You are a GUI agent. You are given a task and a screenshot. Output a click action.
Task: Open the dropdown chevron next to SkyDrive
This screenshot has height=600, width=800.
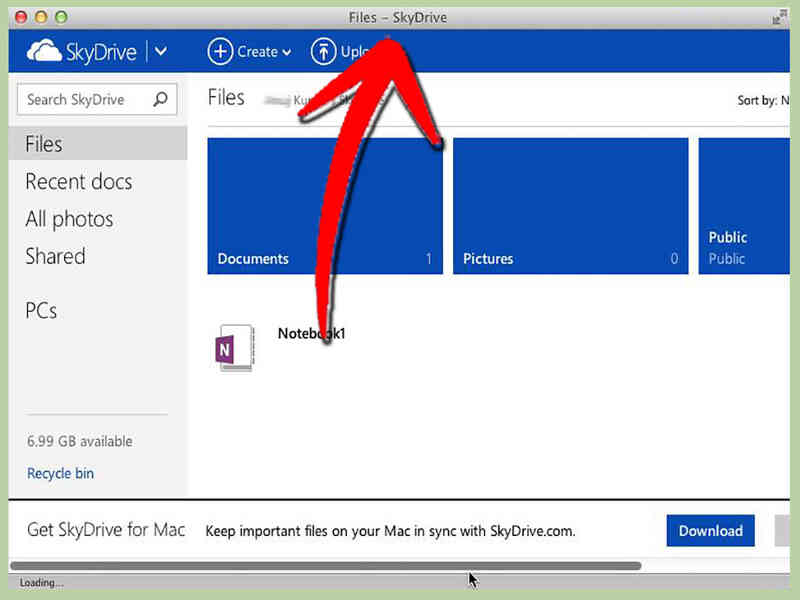161,51
